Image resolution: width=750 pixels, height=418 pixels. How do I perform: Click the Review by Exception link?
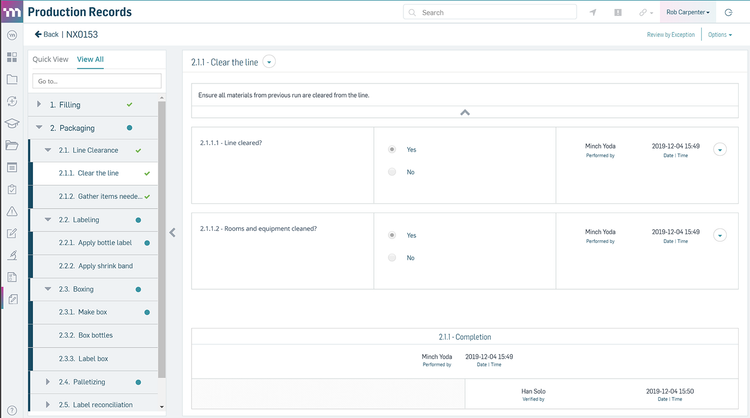pyautogui.click(x=670, y=35)
